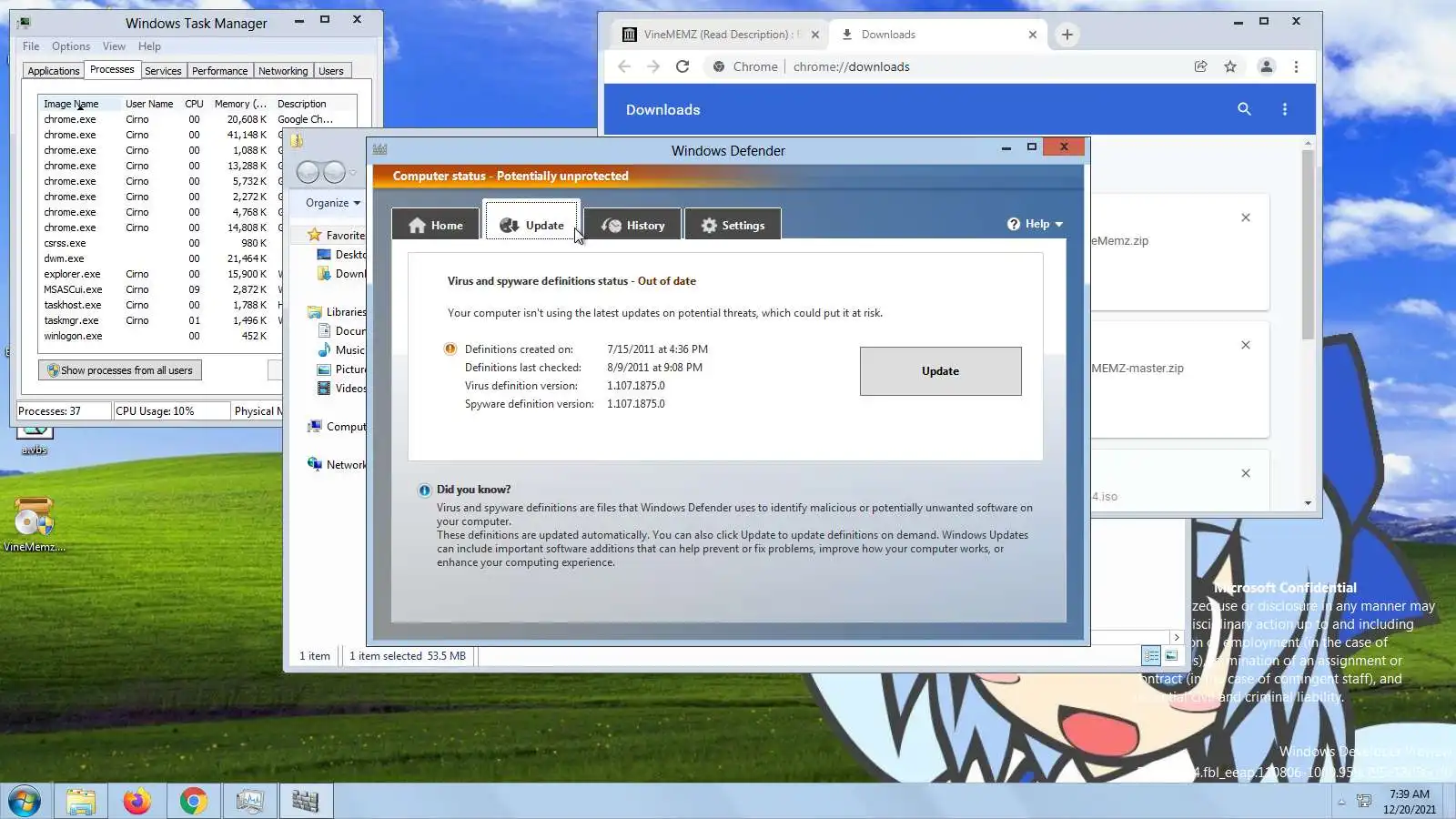Open Libraries in Explorer navigation pane
Screen dimensions: 1456x819
(x=337, y=312)
